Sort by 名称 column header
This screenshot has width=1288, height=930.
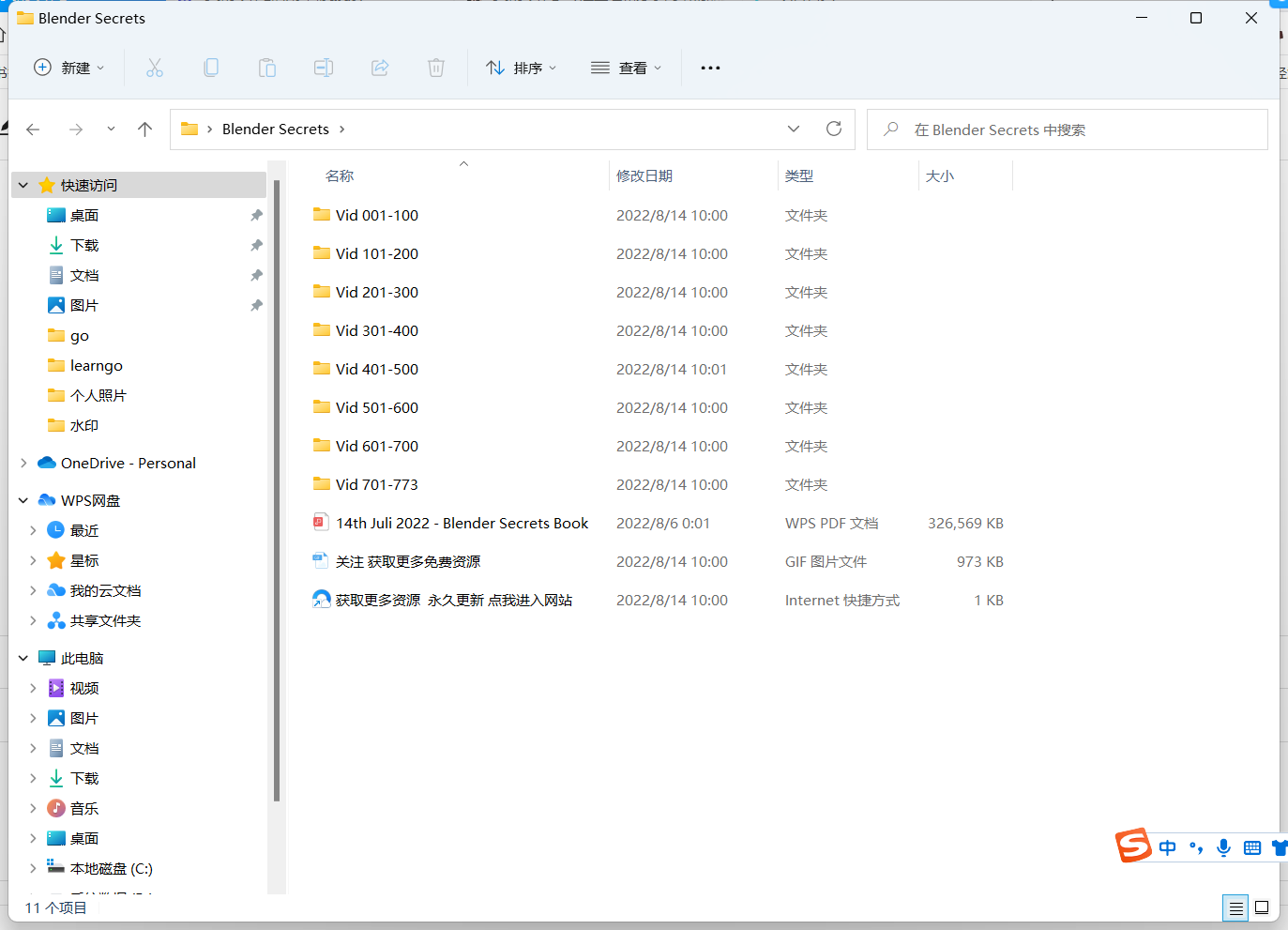[x=340, y=175]
